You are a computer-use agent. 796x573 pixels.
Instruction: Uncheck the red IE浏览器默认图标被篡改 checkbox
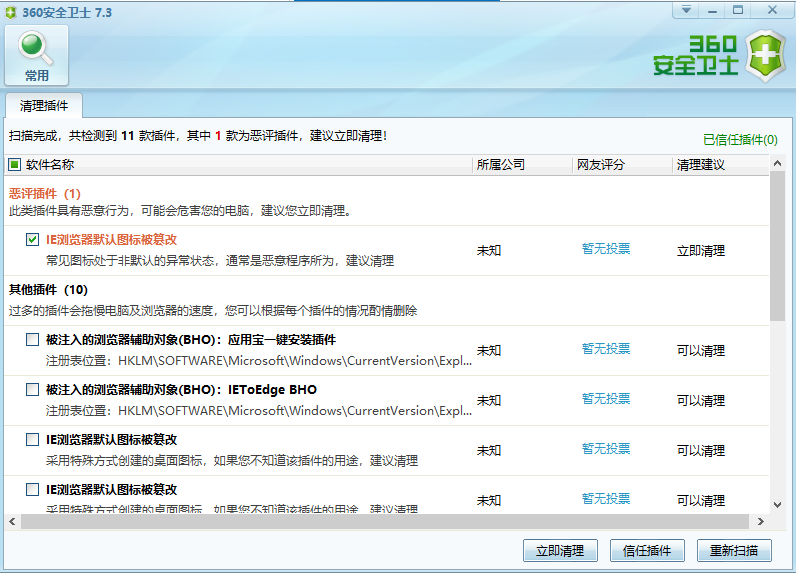pos(33,240)
